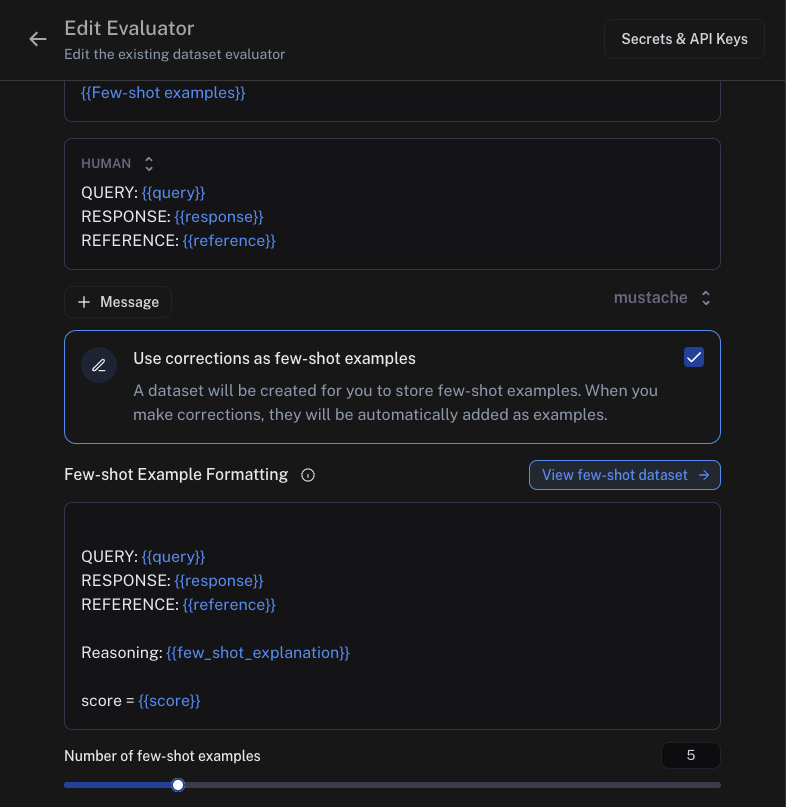Click the back arrow to exit Edit Evaluator
Screen dimensions: 786x807
(x=37, y=39)
